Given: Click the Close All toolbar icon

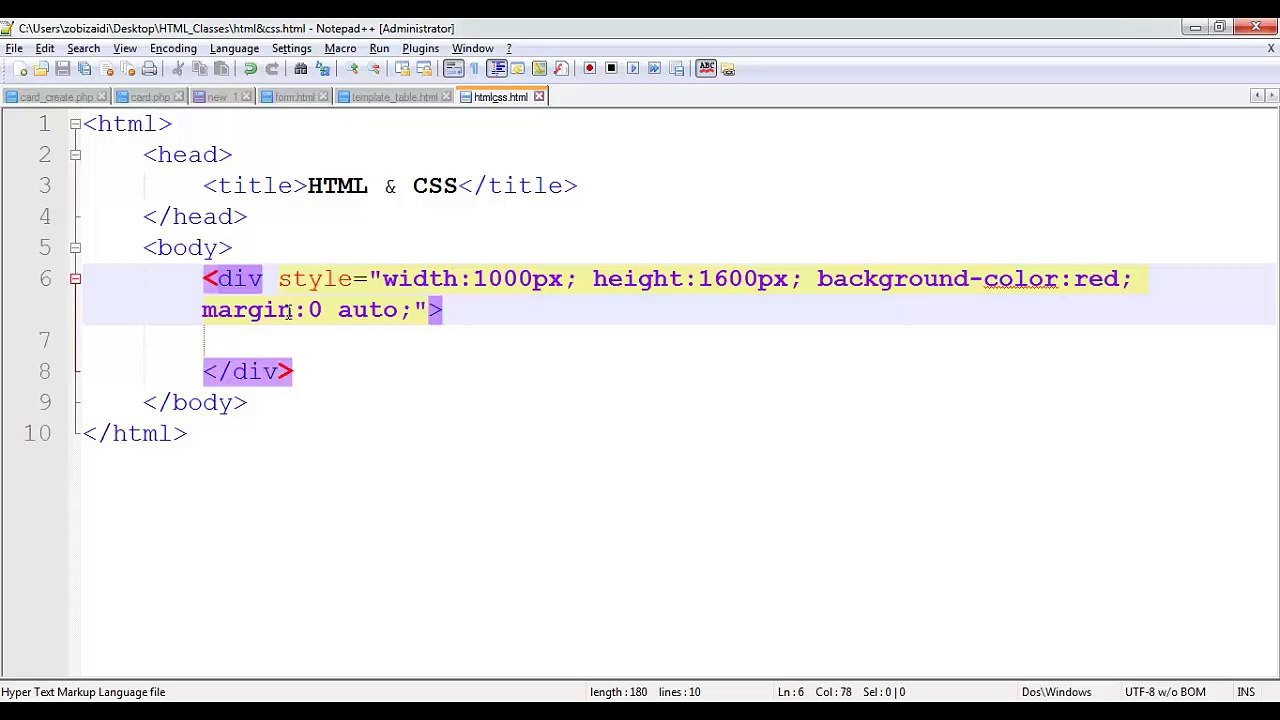Looking at the screenshot, I should tap(128, 68).
